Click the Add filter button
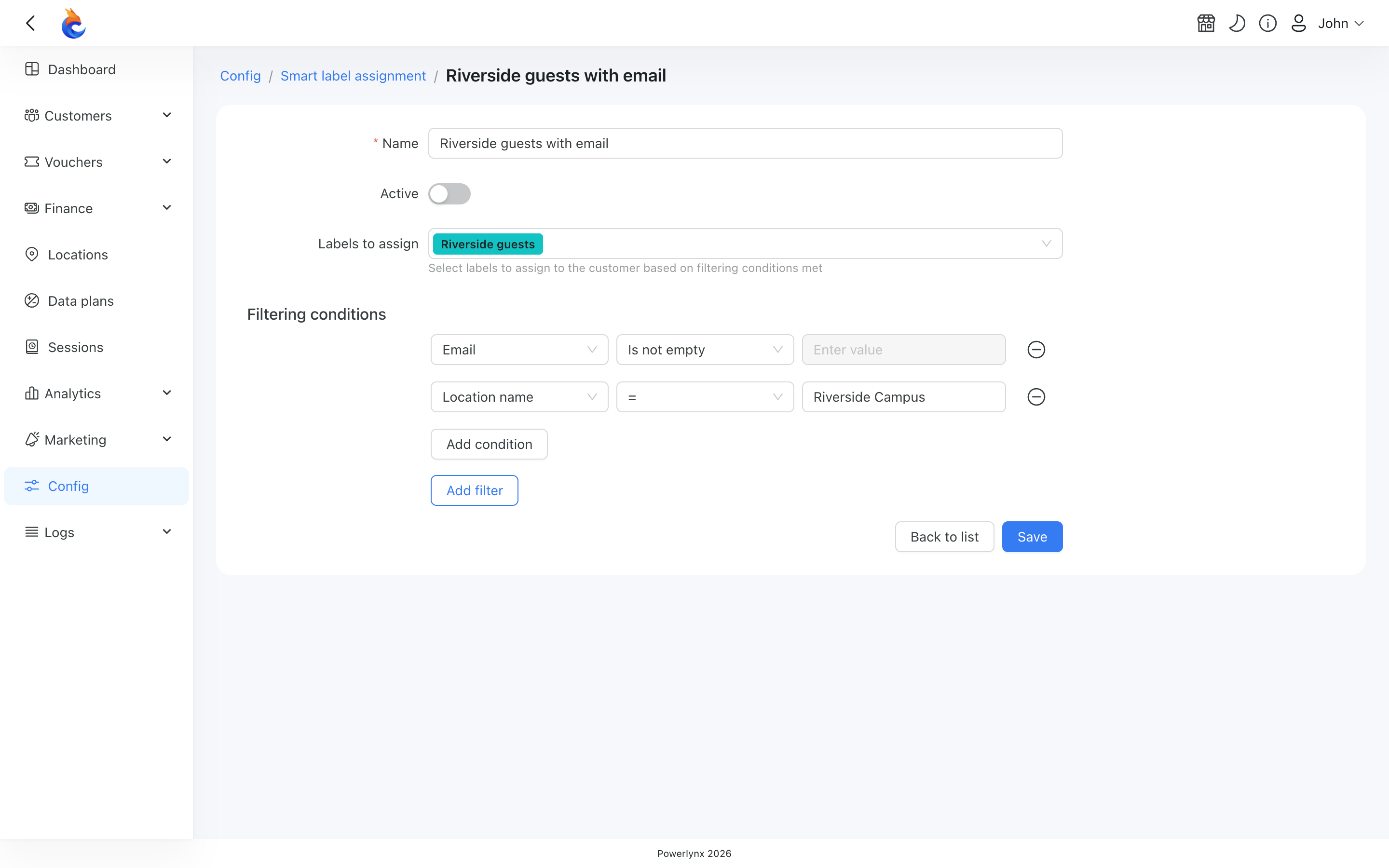Screen dimensions: 1389x868 (x=475, y=490)
